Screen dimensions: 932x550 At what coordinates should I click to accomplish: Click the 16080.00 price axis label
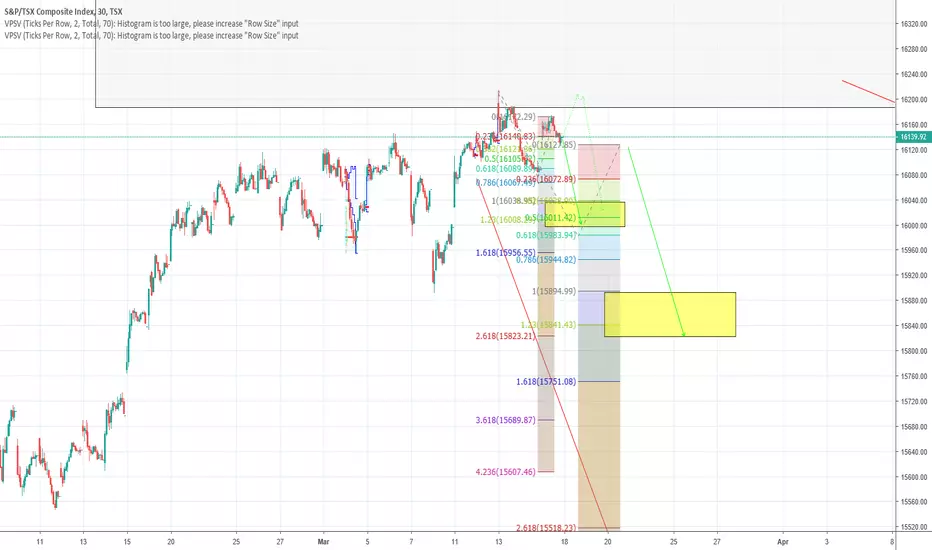[x=914, y=175]
